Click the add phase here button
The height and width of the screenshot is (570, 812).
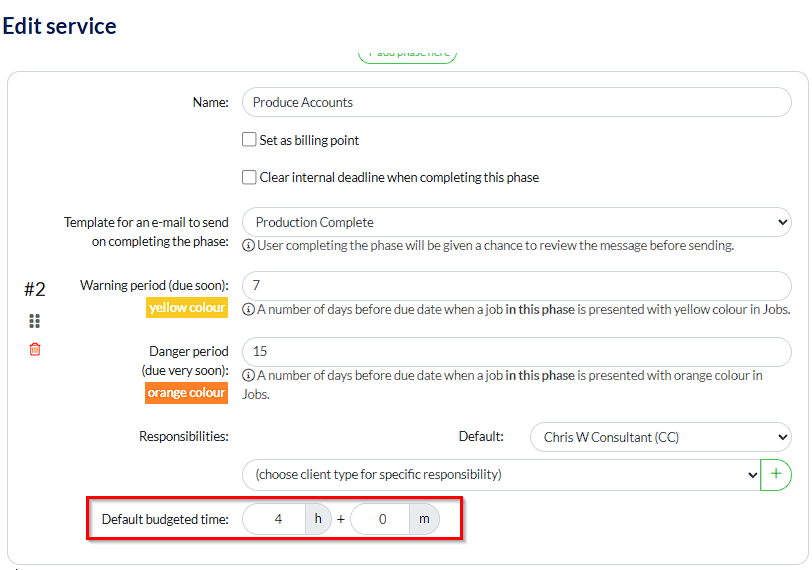click(x=407, y=55)
